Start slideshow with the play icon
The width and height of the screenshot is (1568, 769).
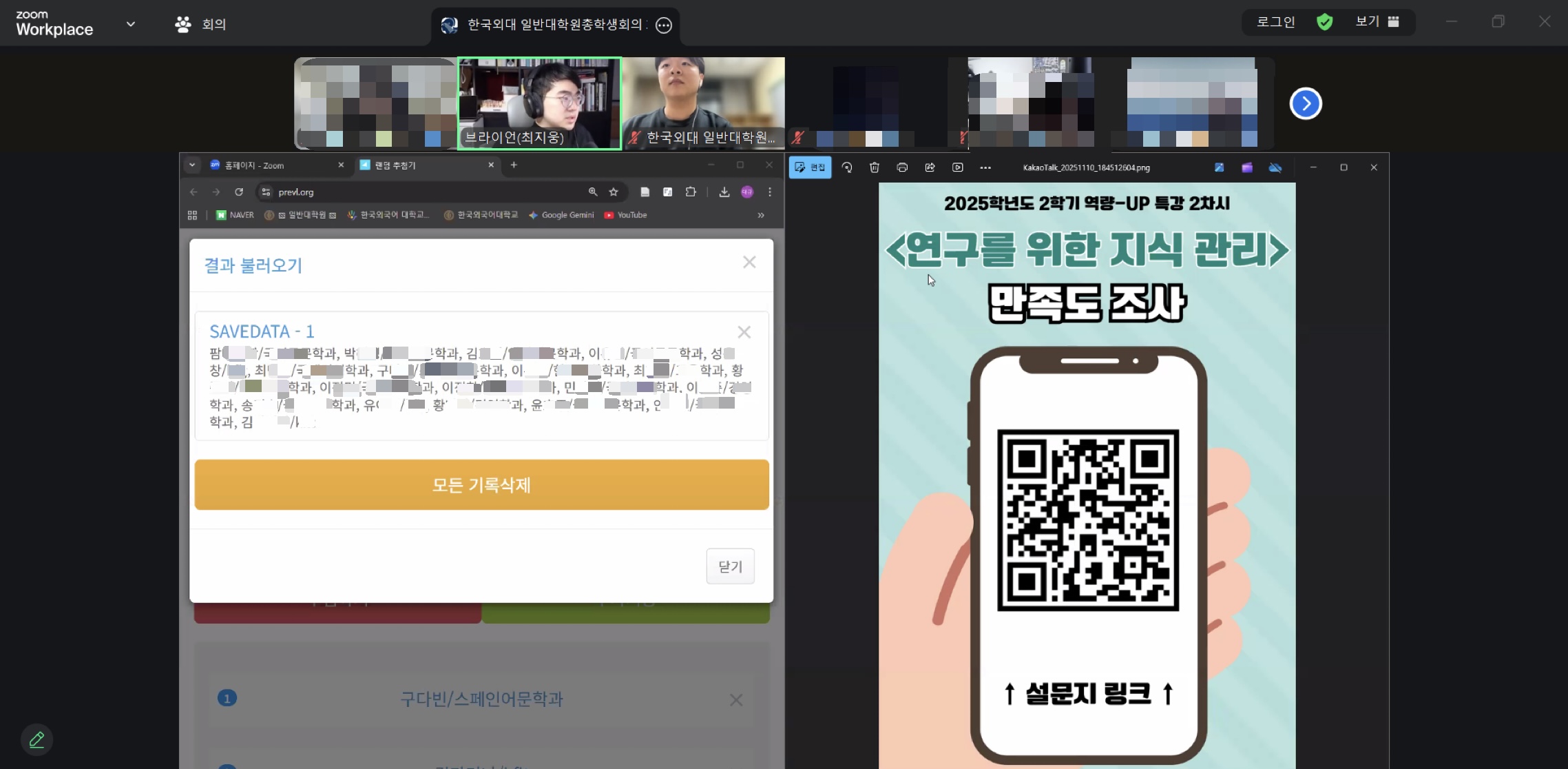point(957,167)
